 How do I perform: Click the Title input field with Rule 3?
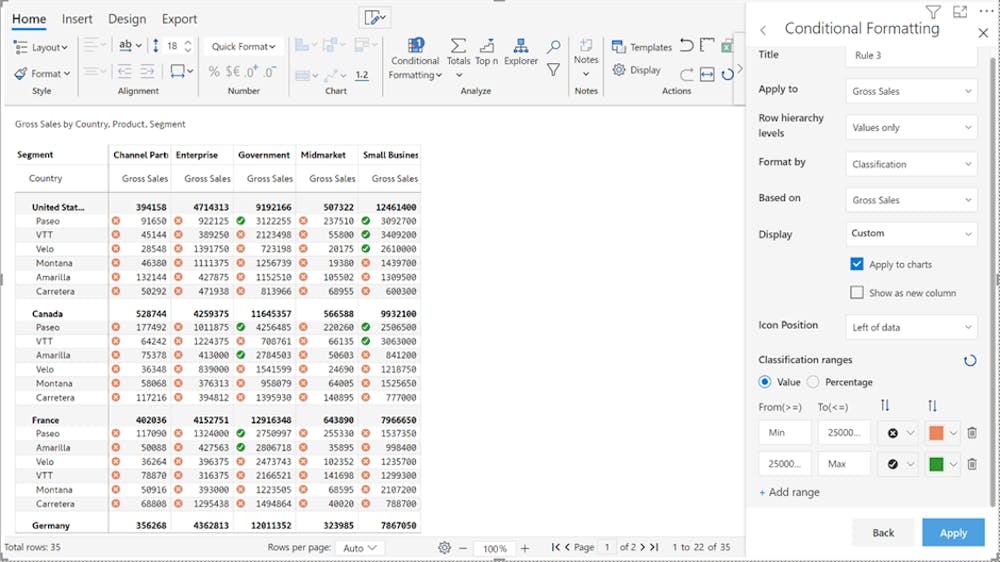point(911,55)
